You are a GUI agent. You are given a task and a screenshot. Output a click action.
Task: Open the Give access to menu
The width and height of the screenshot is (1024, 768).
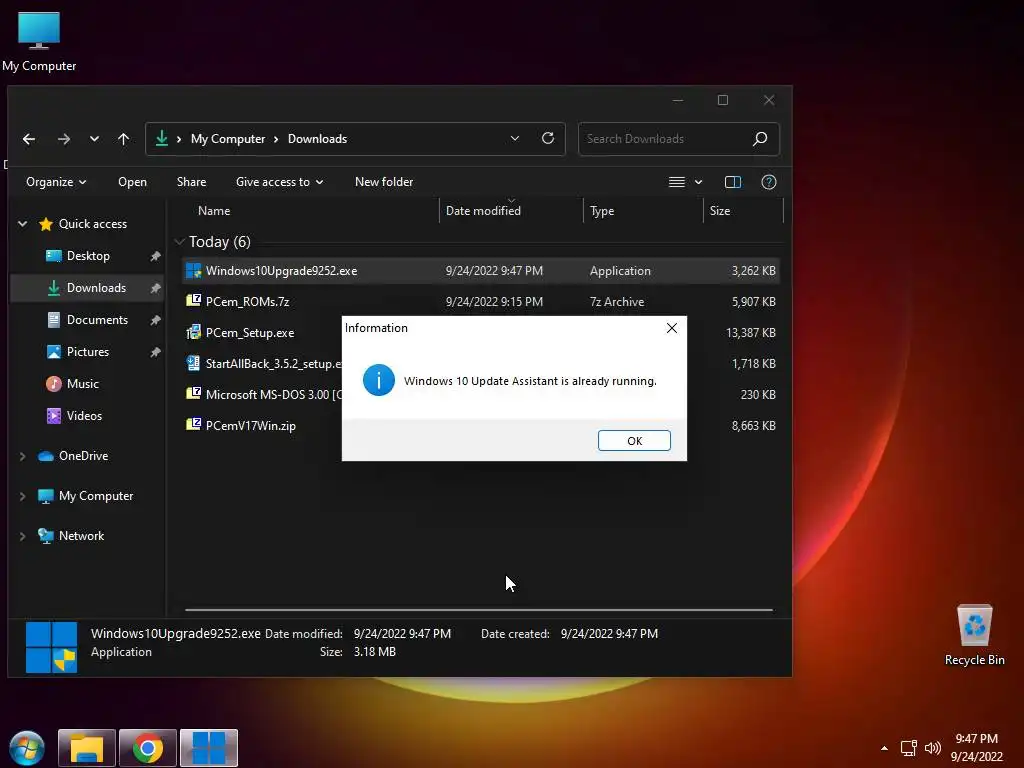point(280,182)
